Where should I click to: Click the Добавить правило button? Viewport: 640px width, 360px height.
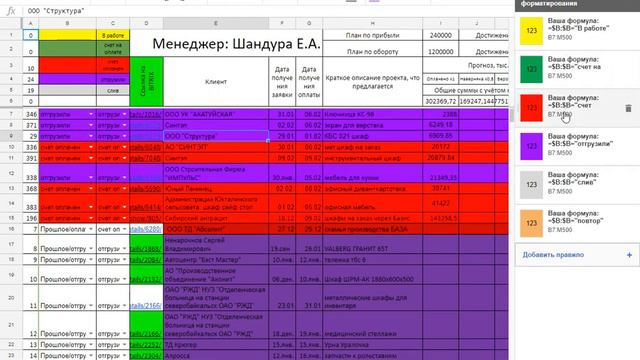click(x=577, y=255)
